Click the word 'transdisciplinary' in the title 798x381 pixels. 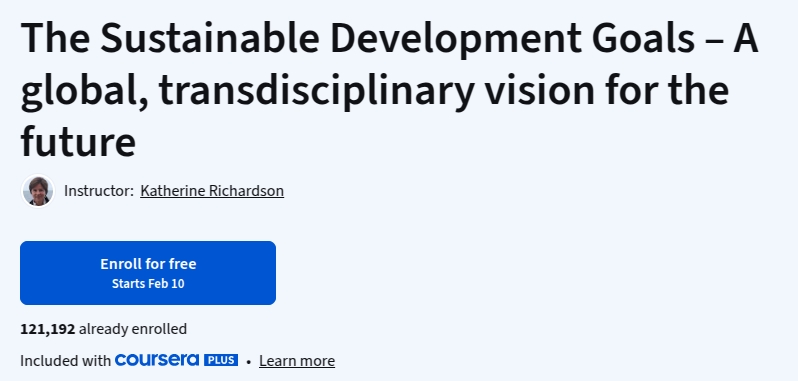point(316,91)
